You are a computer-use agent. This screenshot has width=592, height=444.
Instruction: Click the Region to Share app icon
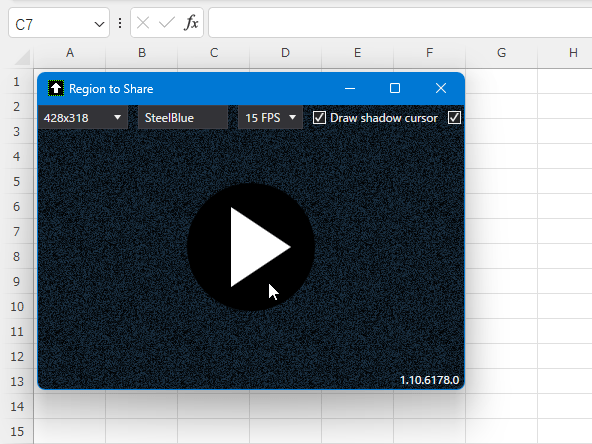point(56,89)
